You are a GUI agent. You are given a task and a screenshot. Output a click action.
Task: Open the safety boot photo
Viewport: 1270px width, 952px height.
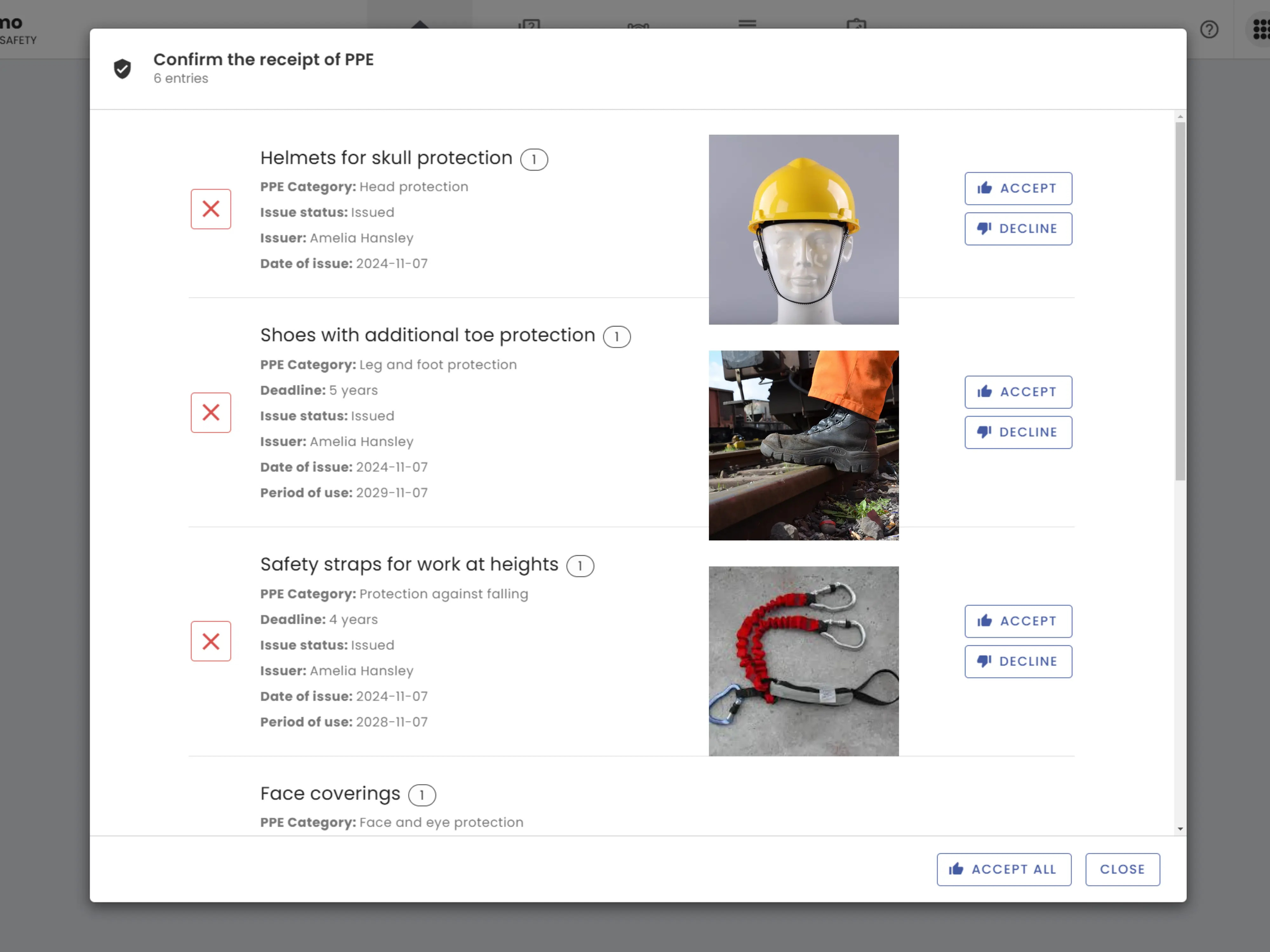[803, 445]
